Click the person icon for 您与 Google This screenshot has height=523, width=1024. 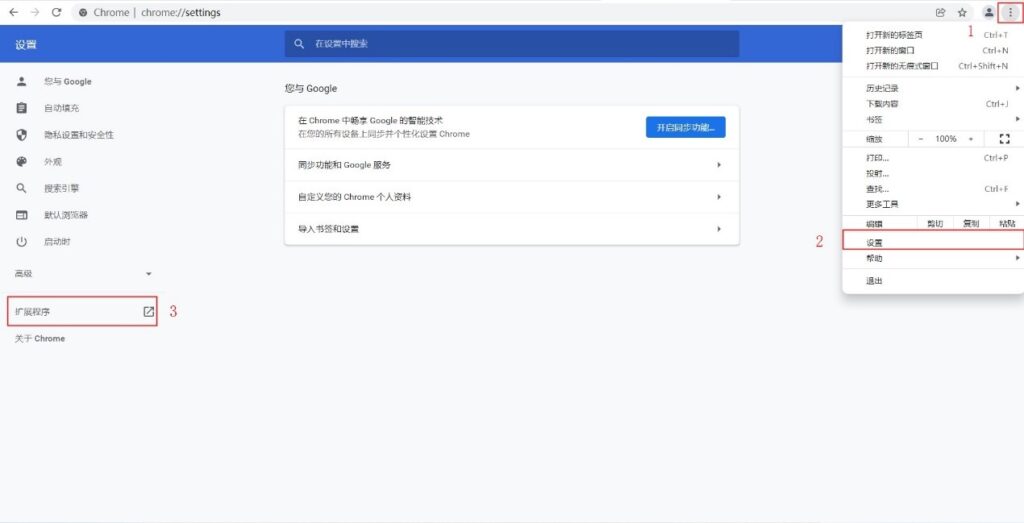click(x=22, y=82)
